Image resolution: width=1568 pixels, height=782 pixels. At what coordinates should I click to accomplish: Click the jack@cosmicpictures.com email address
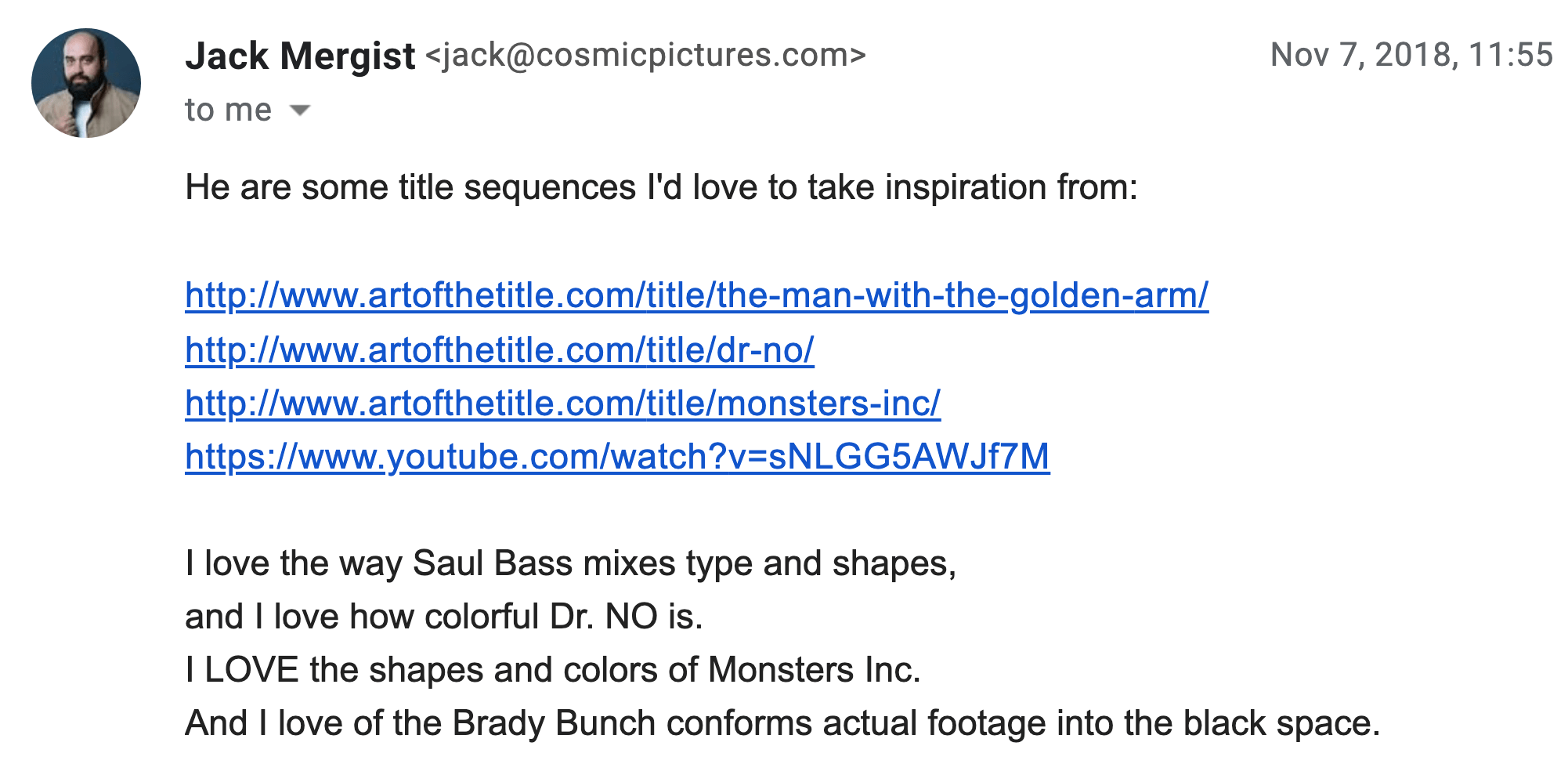tap(646, 56)
